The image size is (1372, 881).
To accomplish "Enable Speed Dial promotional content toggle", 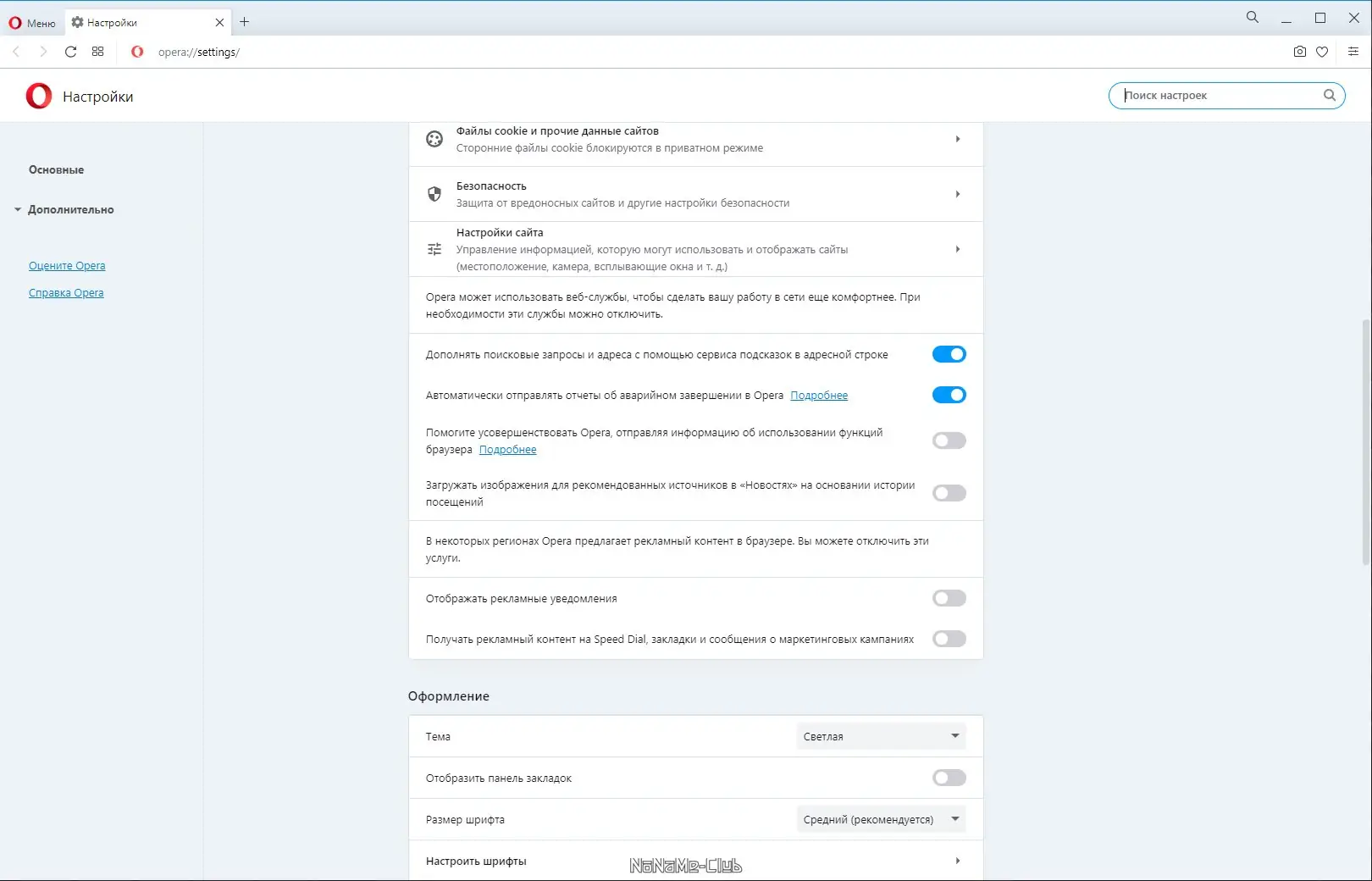I will click(x=949, y=639).
